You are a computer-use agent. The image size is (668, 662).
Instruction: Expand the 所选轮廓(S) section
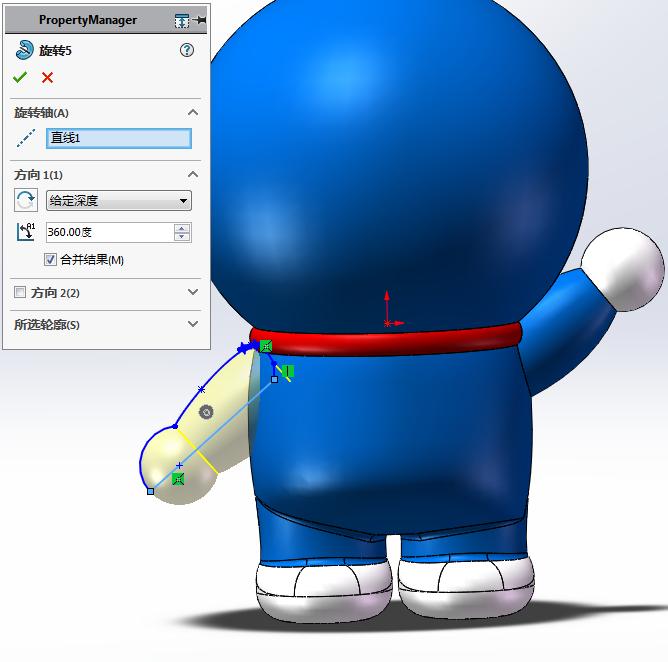pos(193,324)
